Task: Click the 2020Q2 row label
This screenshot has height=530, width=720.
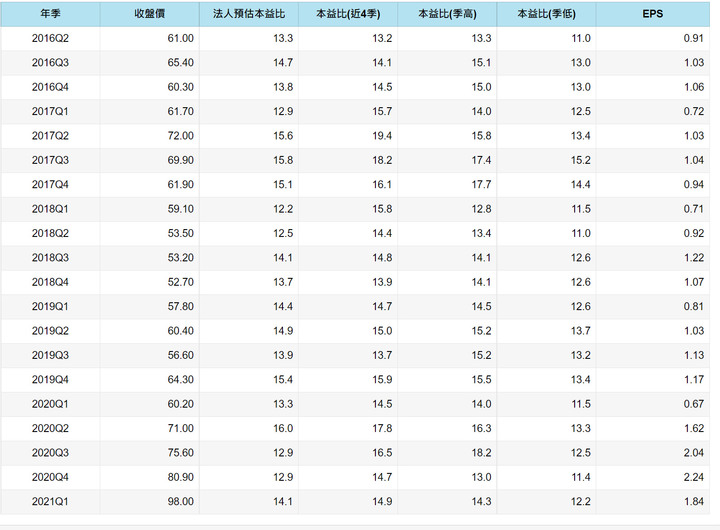Action: pyautogui.click(x=50, y=429)
